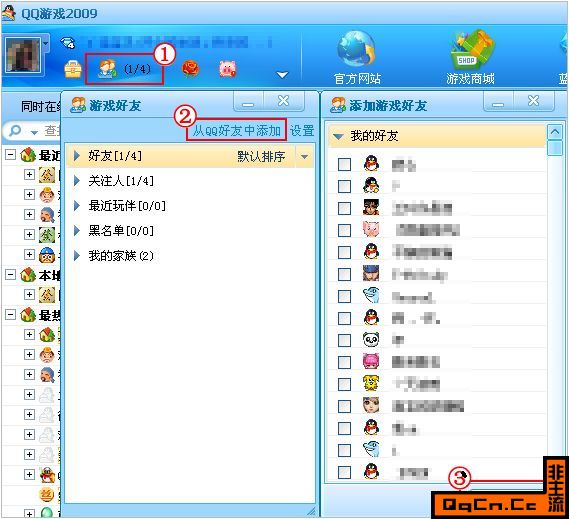Click the magnifier search icon
The height and width of the screenshot is (519, 569).
tap(15, 130)
